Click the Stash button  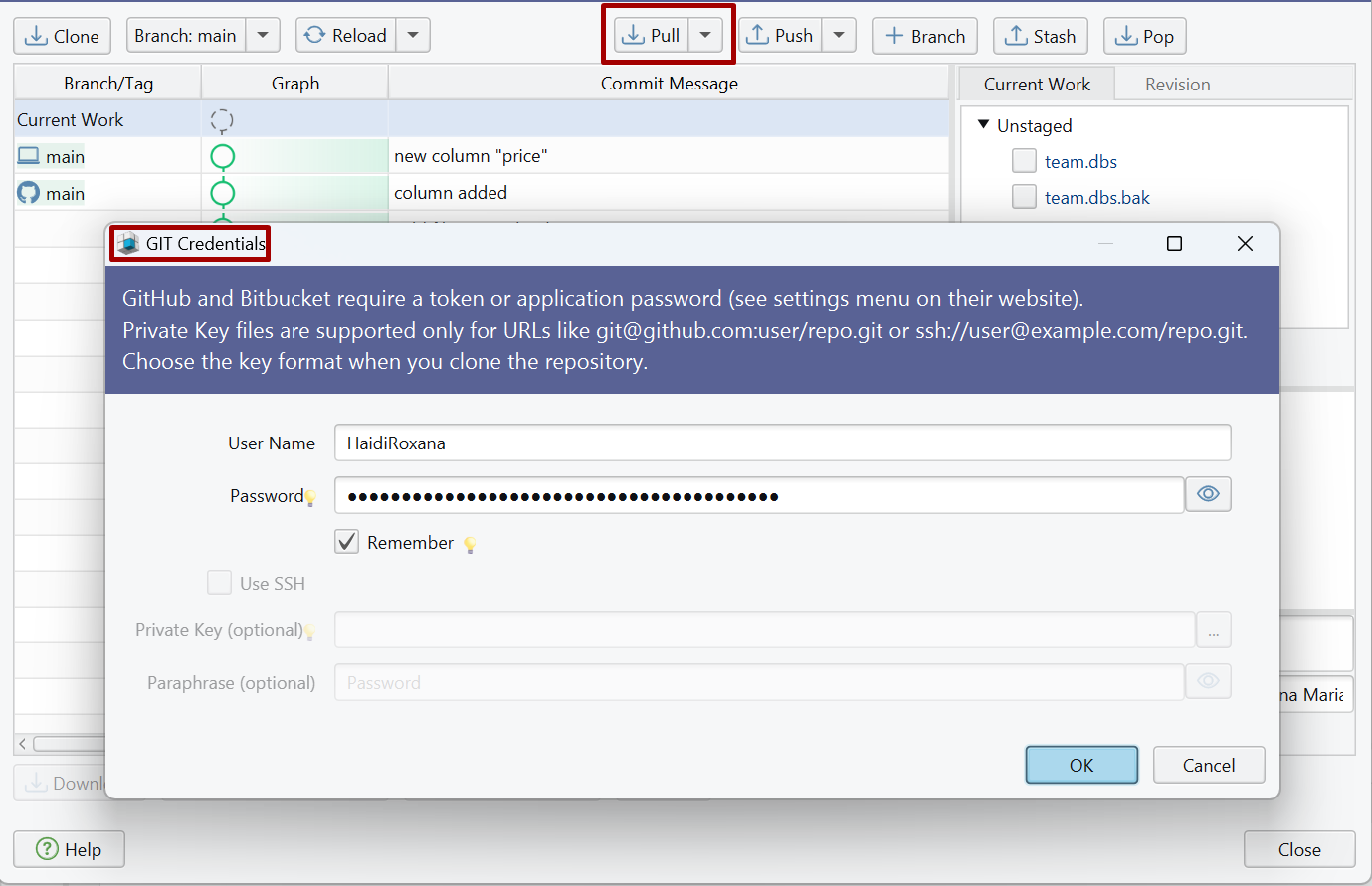1041,36
